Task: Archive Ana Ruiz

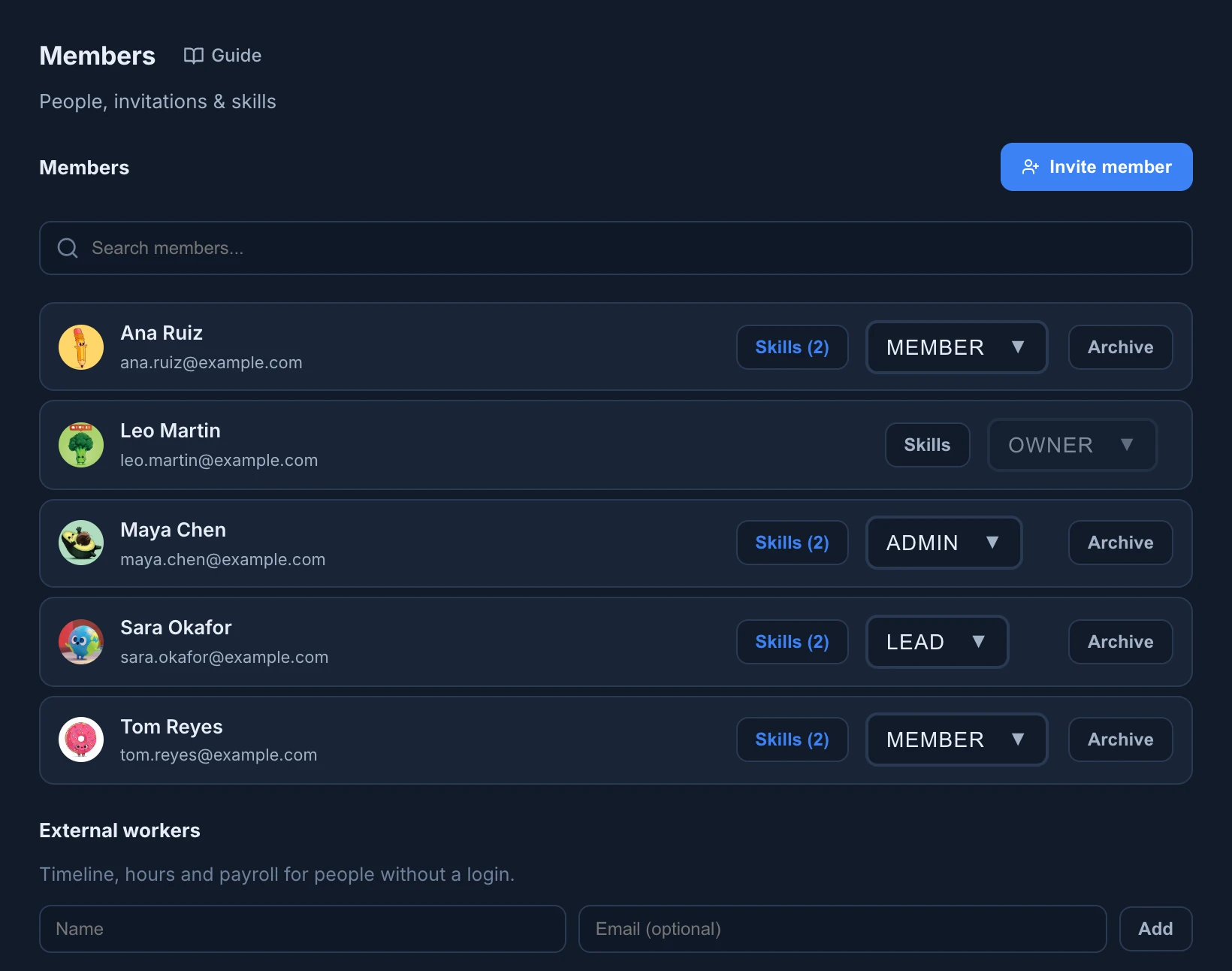Action: (1121, 347)
